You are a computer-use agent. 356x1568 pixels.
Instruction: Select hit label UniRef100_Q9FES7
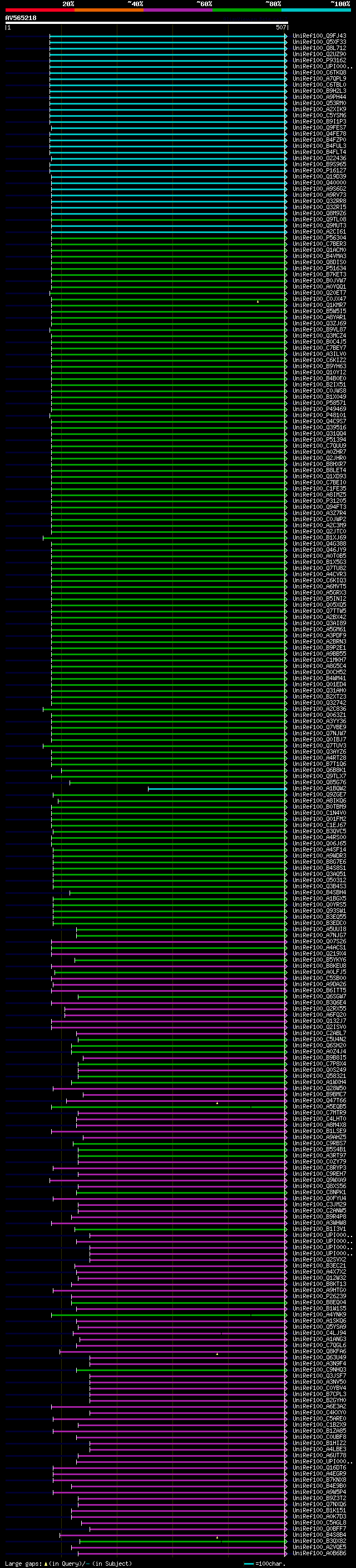coord(319,128)
